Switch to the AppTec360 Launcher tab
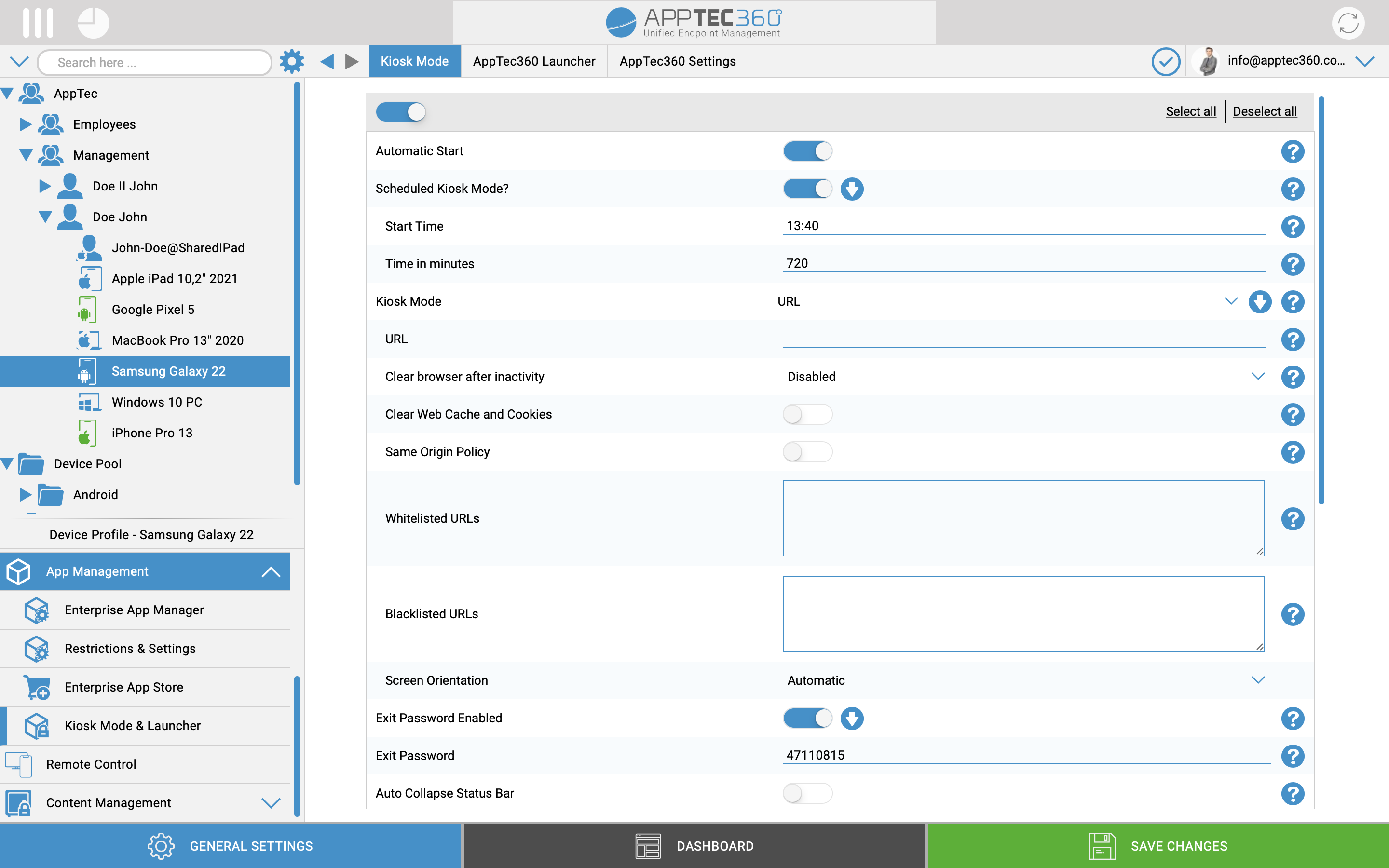 534,61
